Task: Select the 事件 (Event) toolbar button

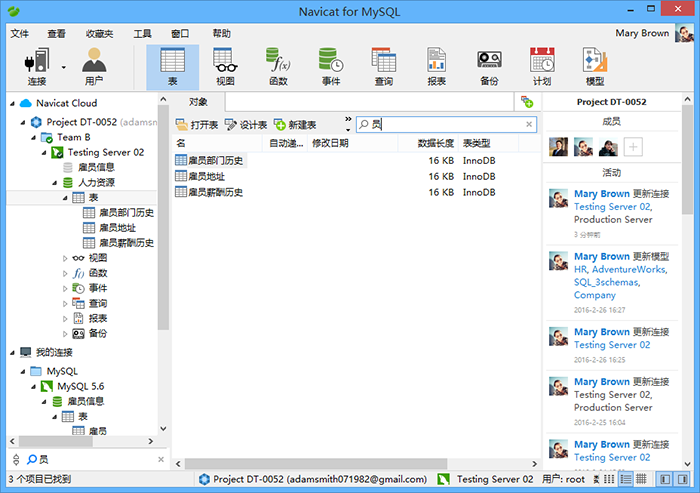Action: (x=331, y=67)
